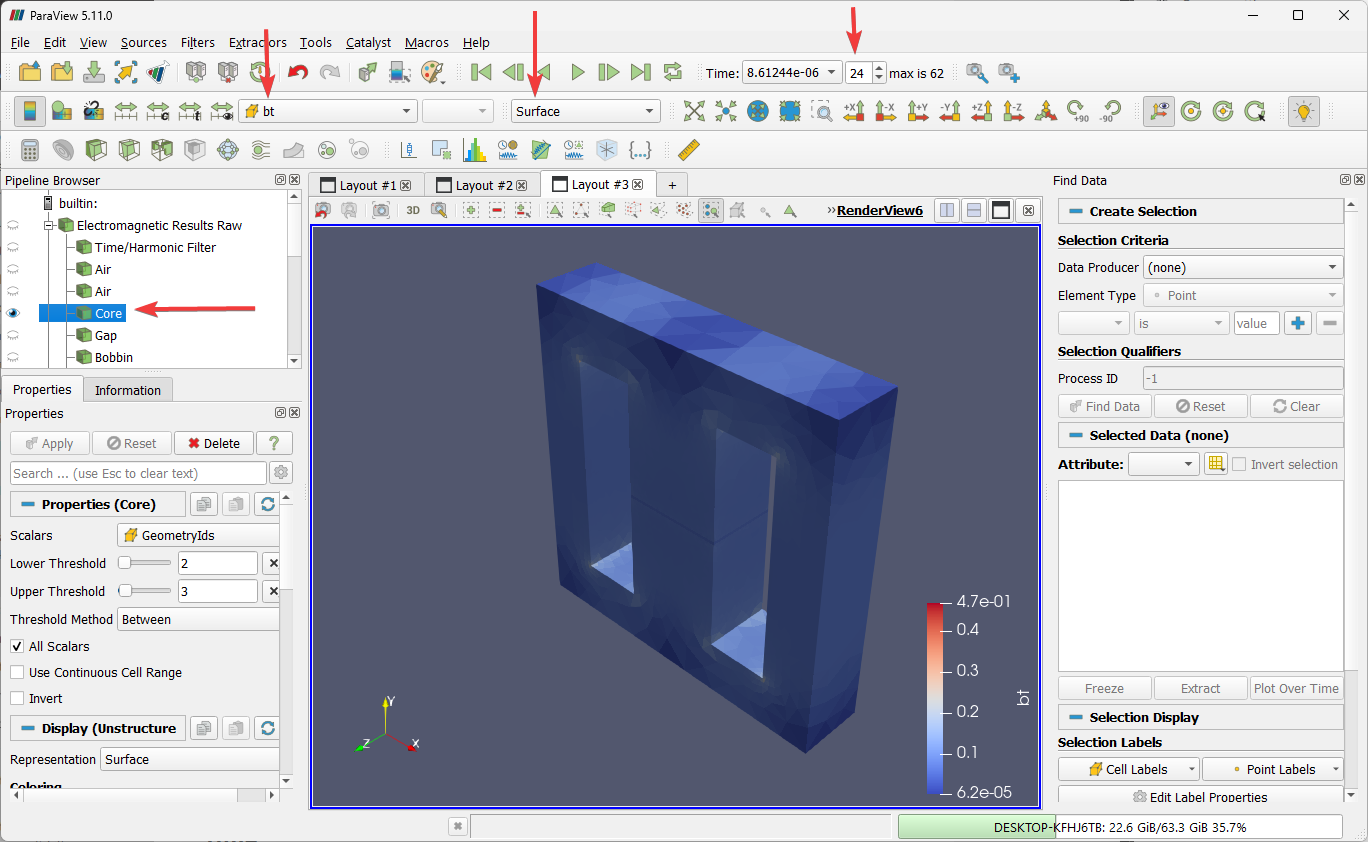Set view direction to +Y
The height and width of the screenshot is (842, 1368).
[918, 111]
